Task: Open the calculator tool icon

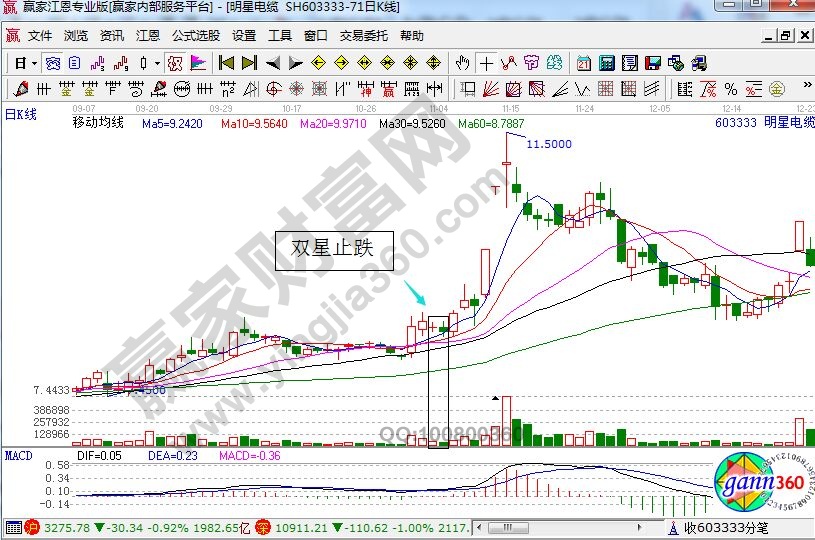Action: pyautogui.click(x=606, y=62)
